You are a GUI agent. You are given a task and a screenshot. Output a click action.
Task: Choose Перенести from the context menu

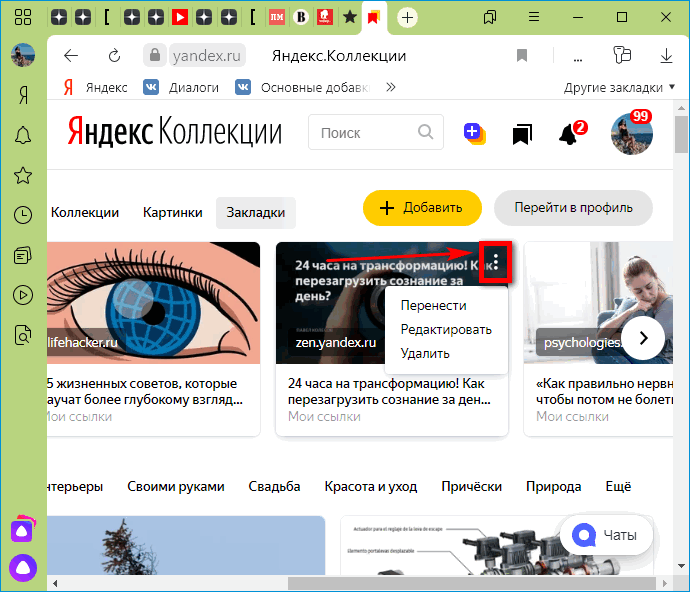tap(433, 305)
